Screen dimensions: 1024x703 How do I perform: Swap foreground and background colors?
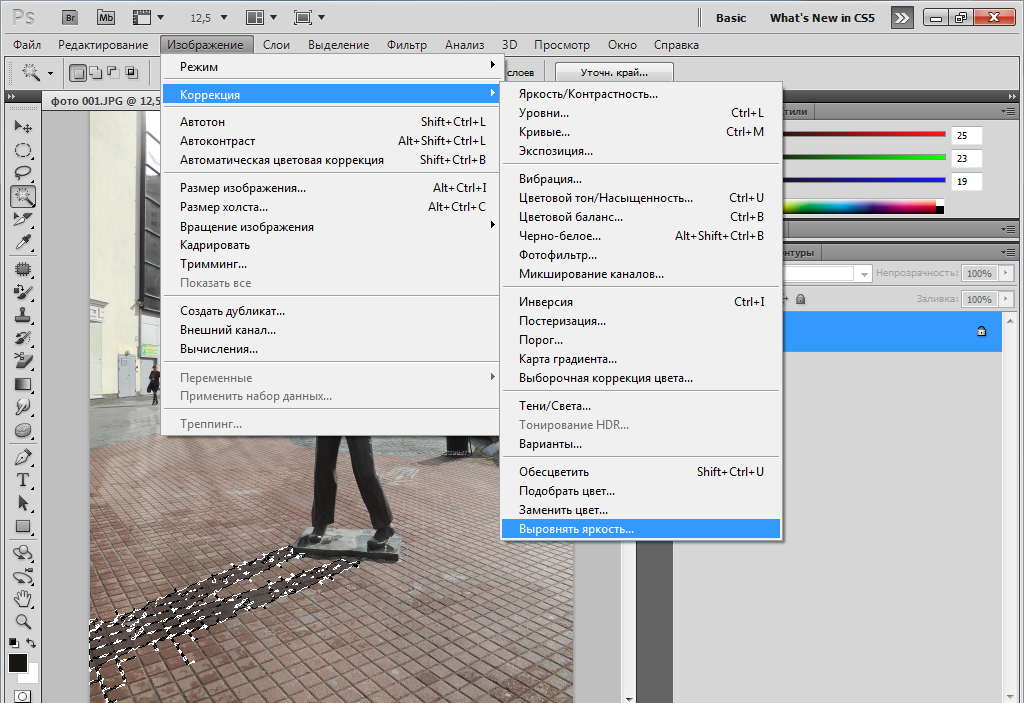pyautogui.click(x=31, y=643)
